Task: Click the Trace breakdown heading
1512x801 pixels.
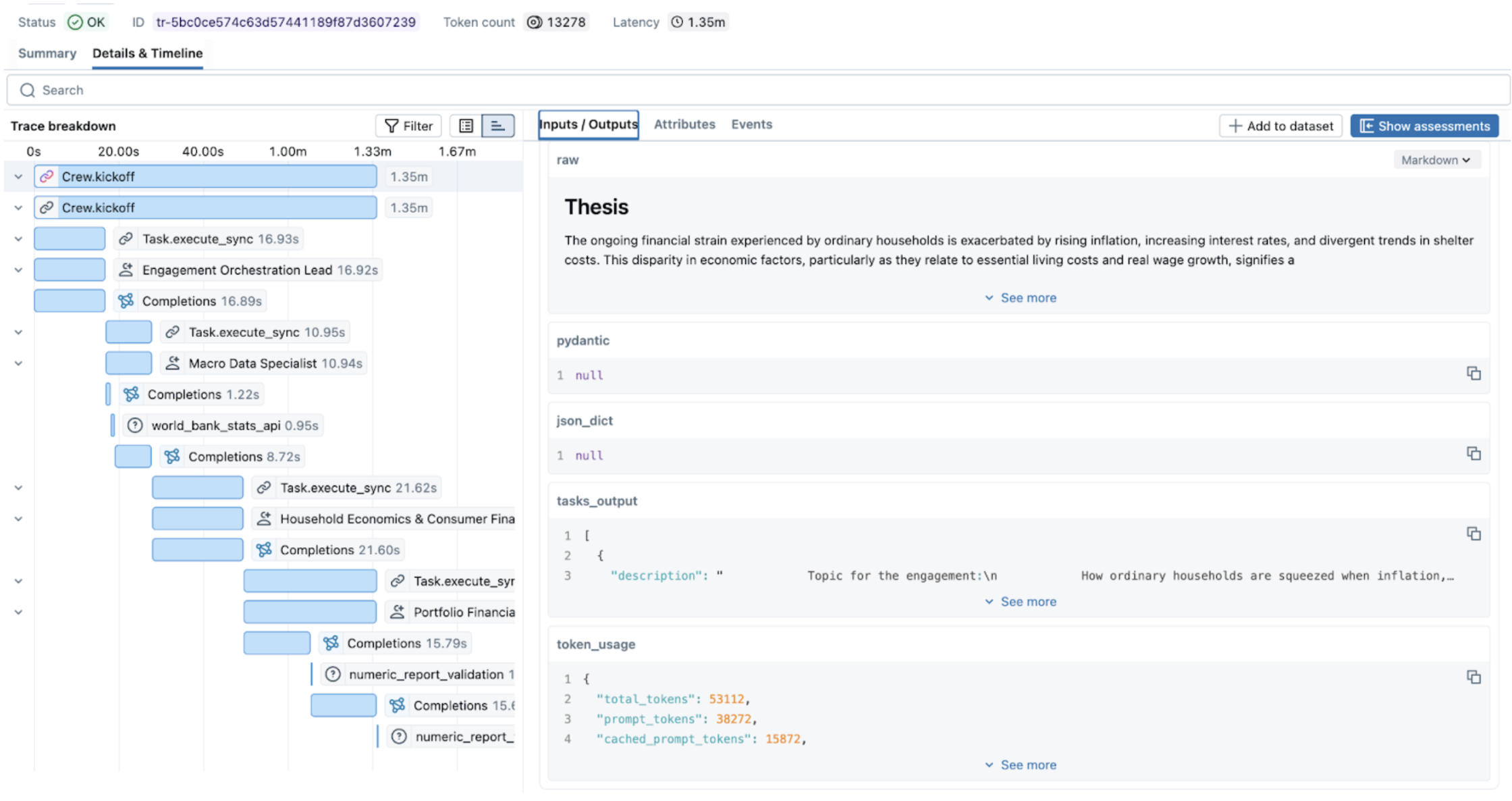Action: [63, 126]
